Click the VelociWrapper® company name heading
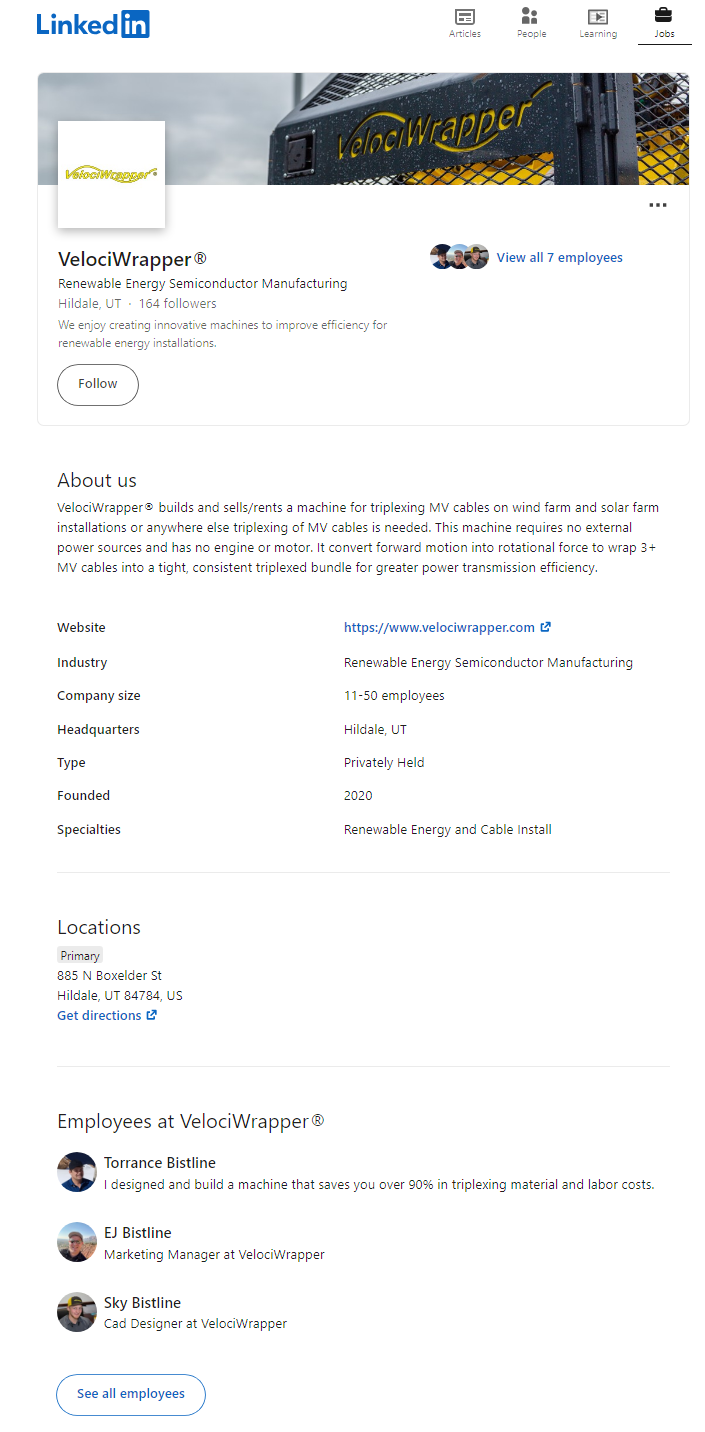705x1432 pixels. pos(132,260)
